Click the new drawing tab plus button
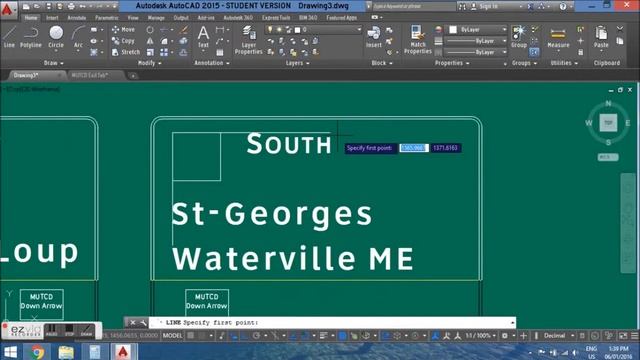640x360 pixels. pyautogui.click(x=133, y=76)
